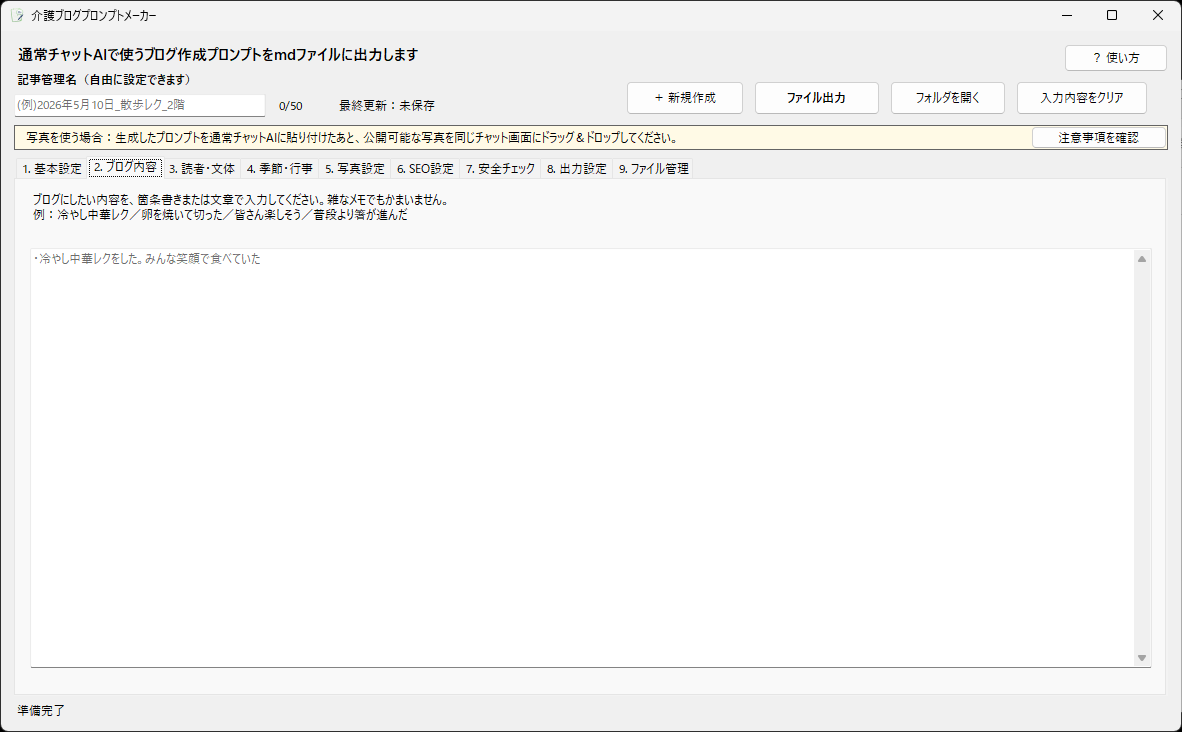The width and height of the screenshot is (1182, 732).
Task: Maximize the window
Action: click(x=1112, y=15)
